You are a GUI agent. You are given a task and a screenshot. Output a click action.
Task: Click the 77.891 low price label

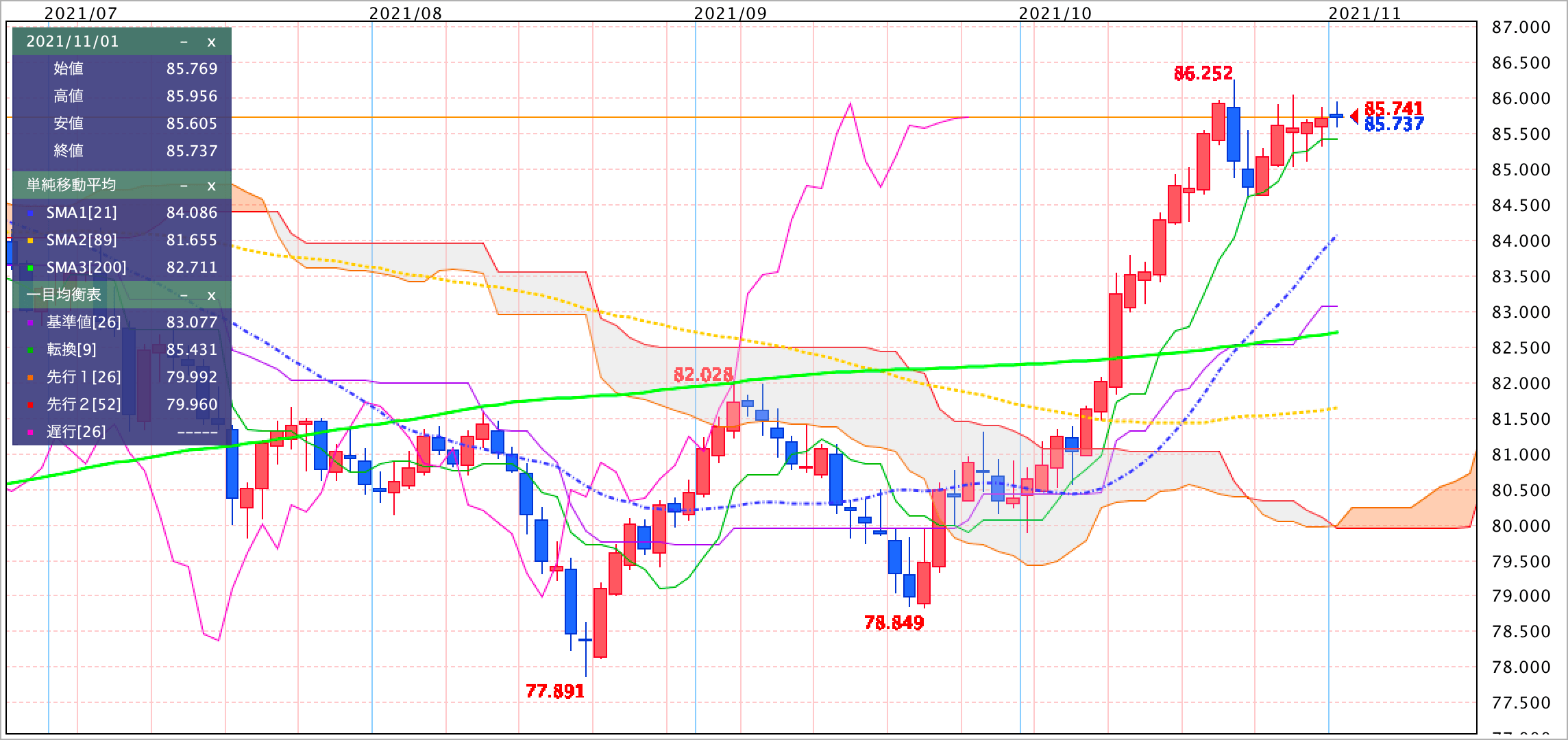coord(555,691)
